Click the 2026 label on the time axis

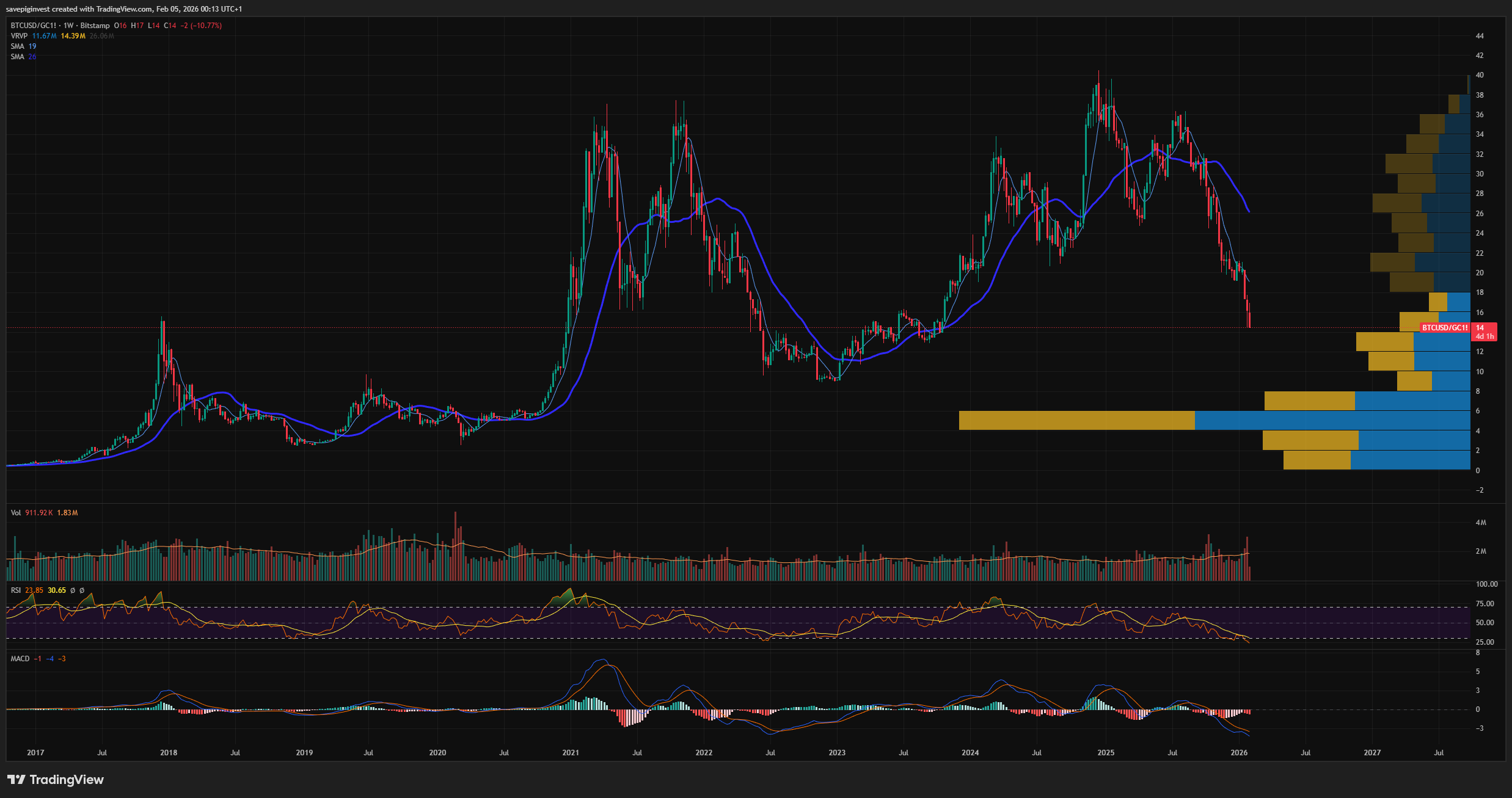click(x=1239, y=753)
